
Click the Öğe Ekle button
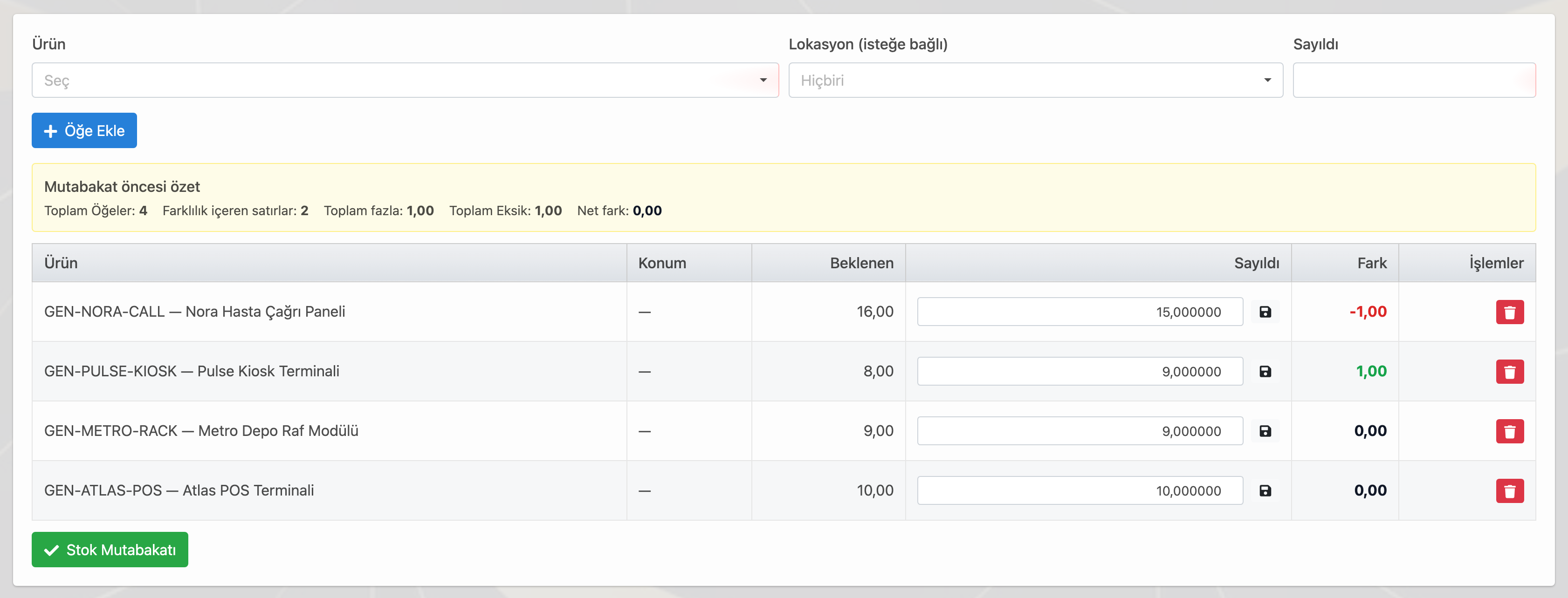85,130
